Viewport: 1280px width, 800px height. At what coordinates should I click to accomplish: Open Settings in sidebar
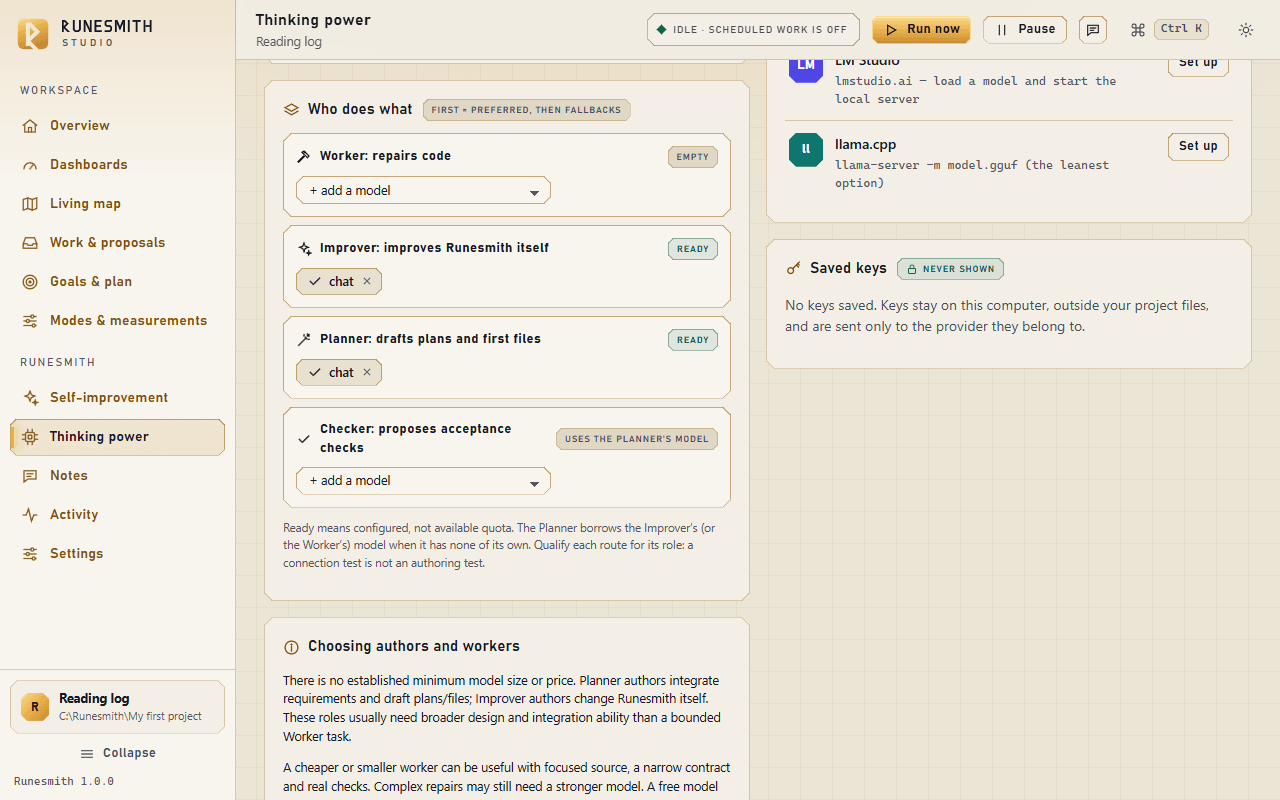117,554
